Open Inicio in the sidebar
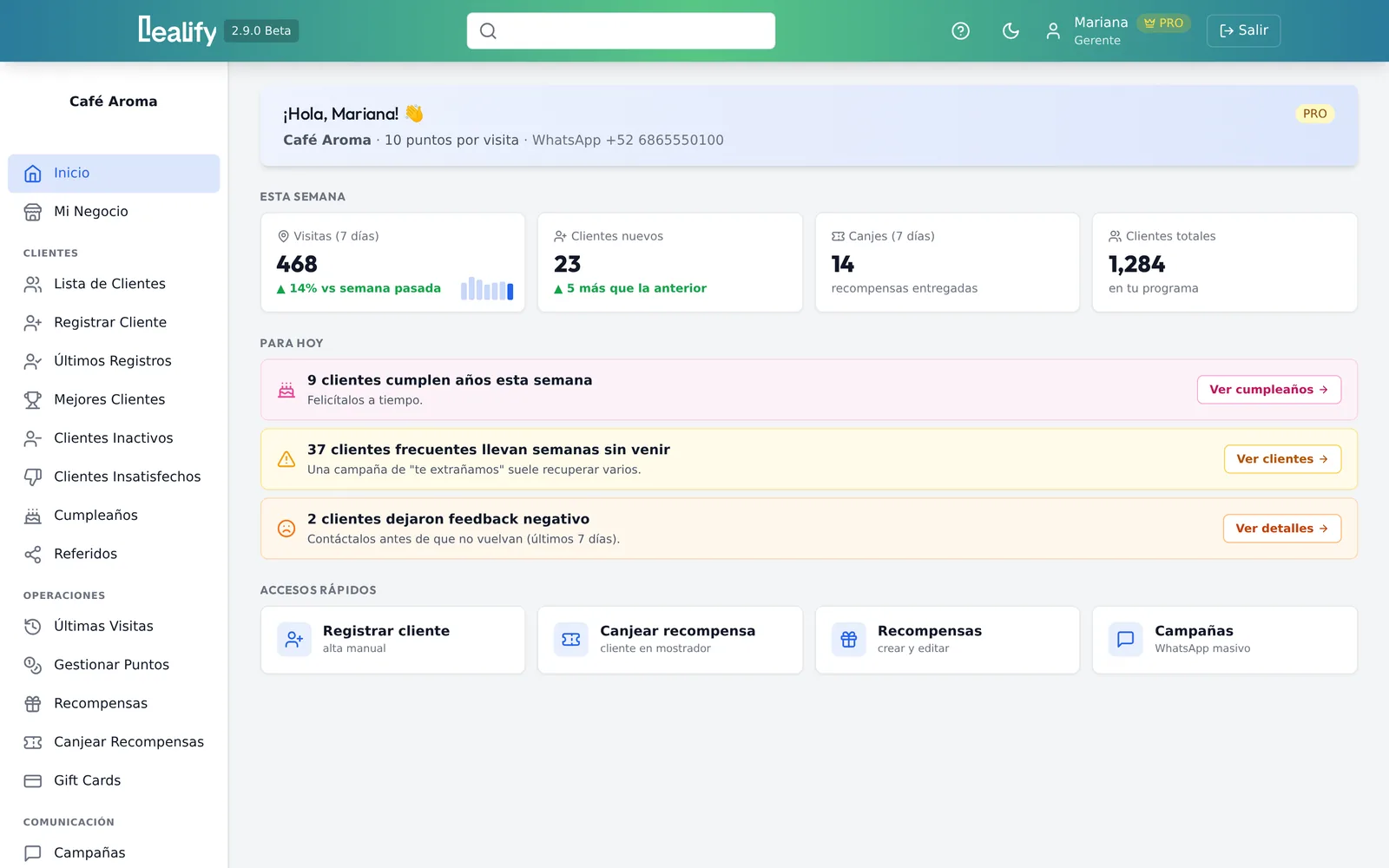Screen dimensions: 1389x868 point(114,174)
